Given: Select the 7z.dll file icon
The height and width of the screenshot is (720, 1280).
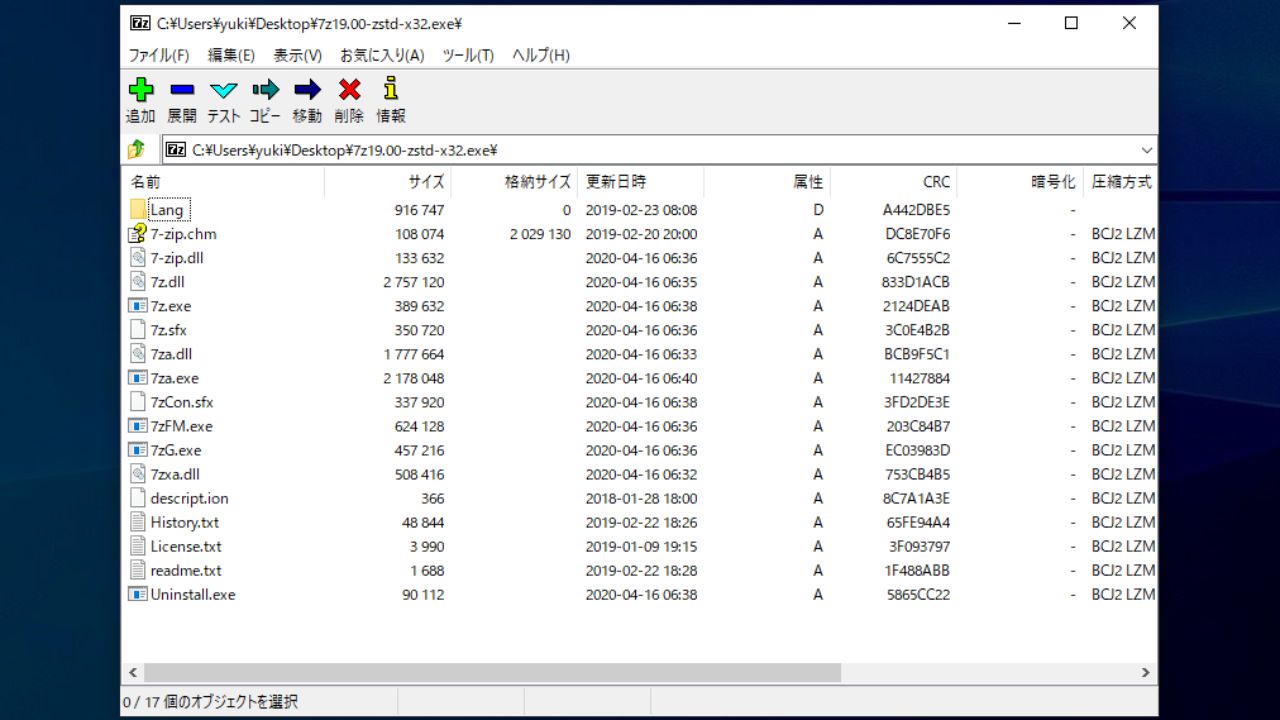Looking at the screenshot, I should pyautogui.click(x=138, y=282).
